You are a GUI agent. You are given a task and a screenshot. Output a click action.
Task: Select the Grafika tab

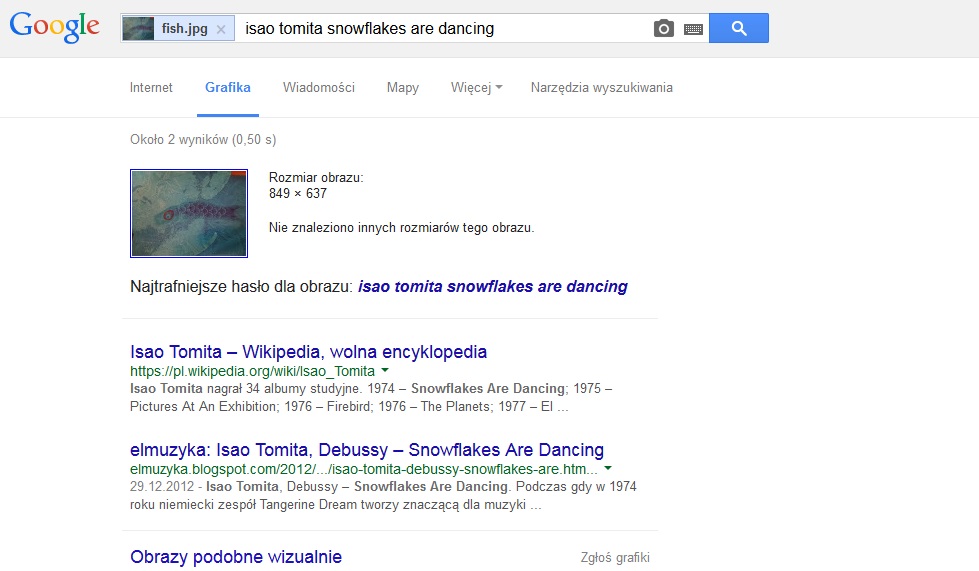coord(228,88)
